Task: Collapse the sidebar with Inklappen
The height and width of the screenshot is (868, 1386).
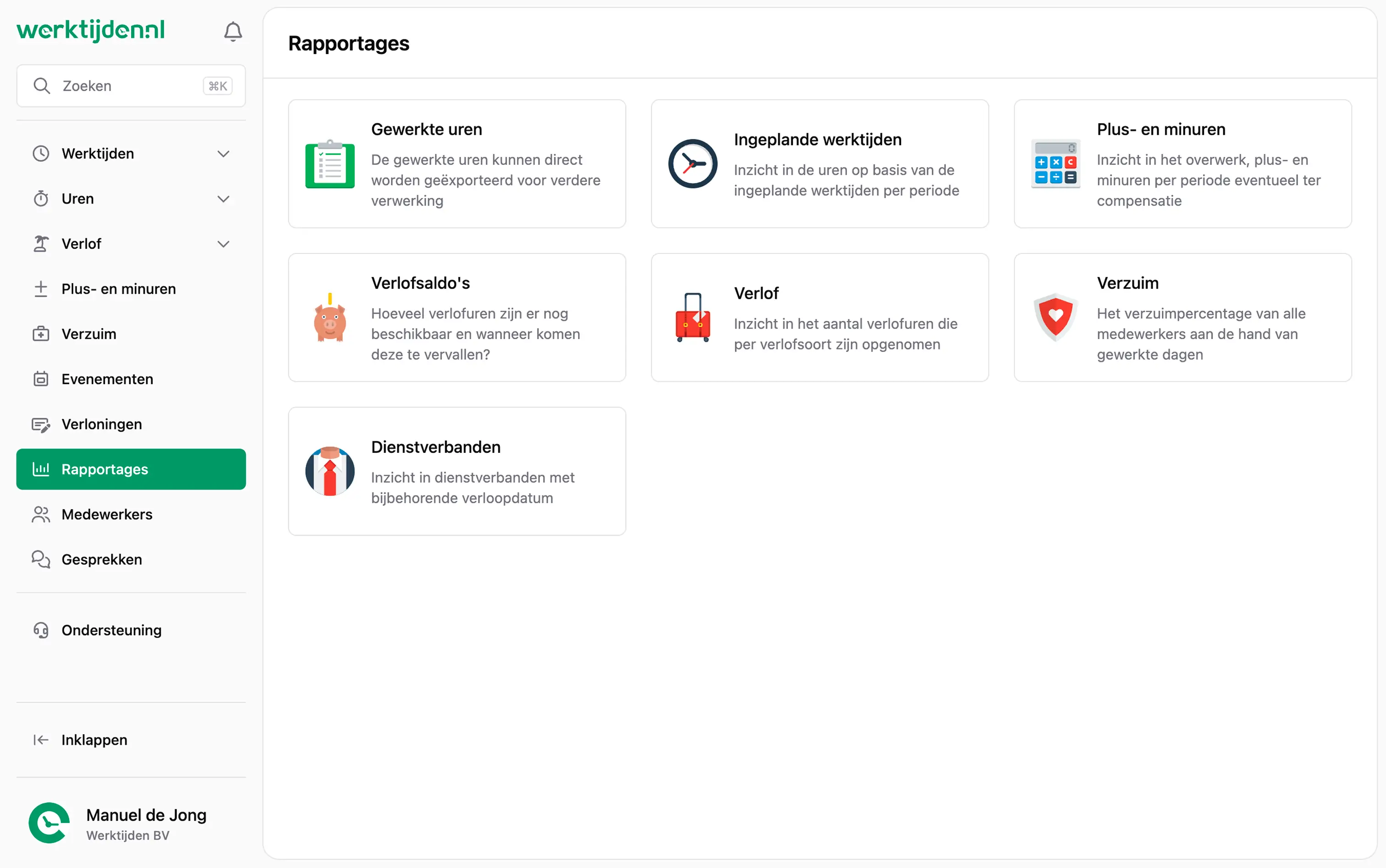Action: (131, 739)
